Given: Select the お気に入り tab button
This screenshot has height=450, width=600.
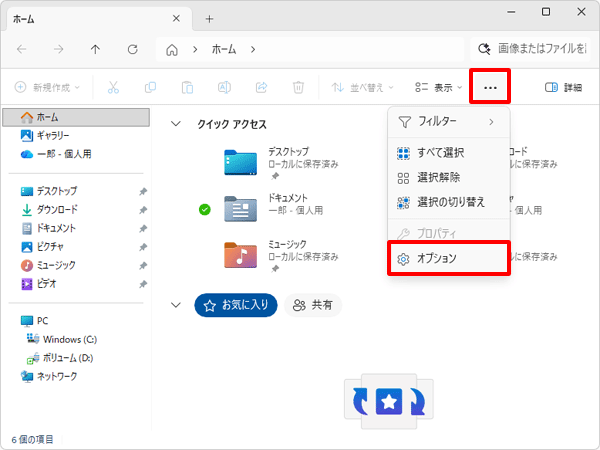Looking at the screenshot, I should pos(236,305).
